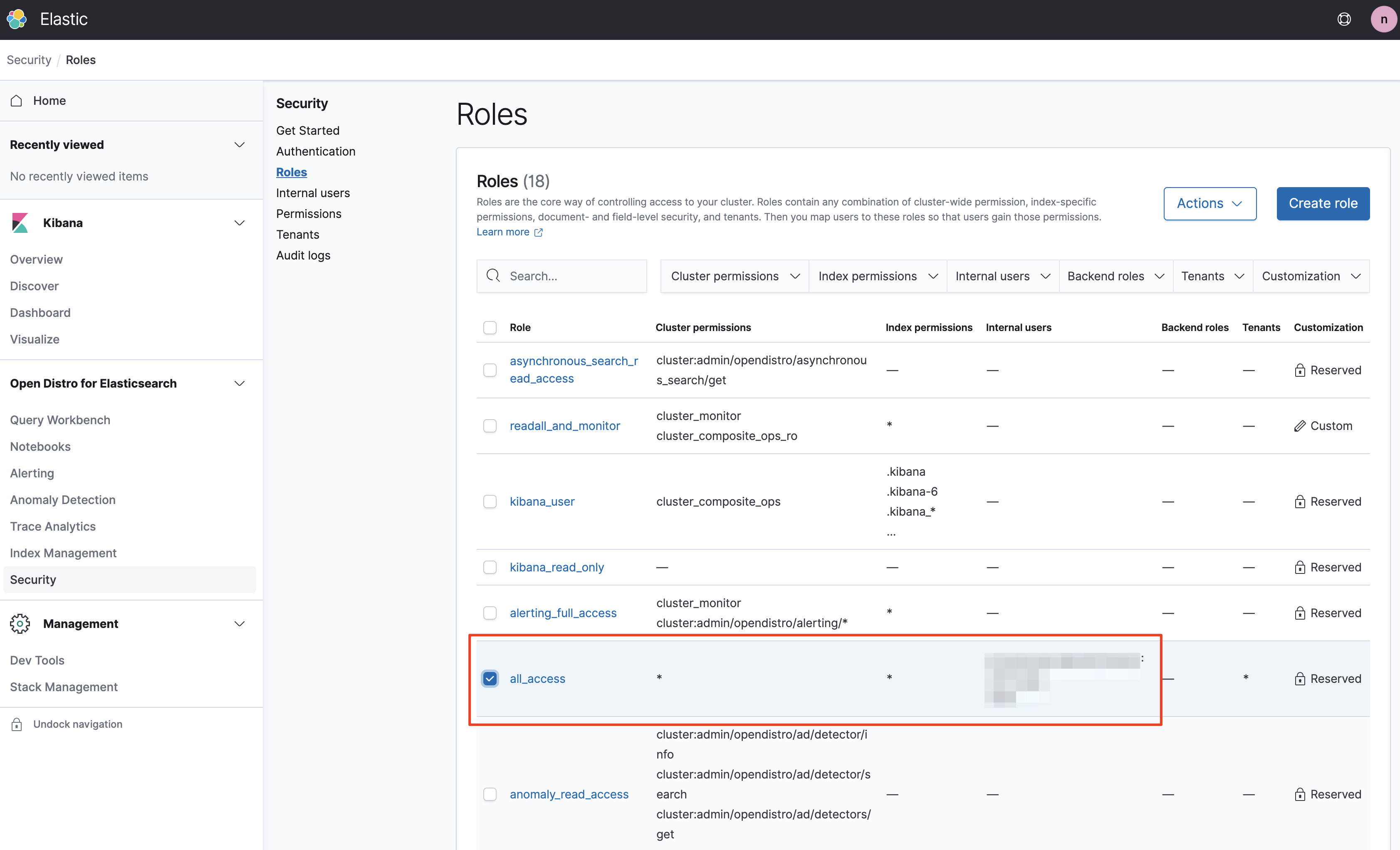Click the Undock navigation lock icon
Image resolution: width=1400 pixels, height=850 pixels.
point(17,724)
